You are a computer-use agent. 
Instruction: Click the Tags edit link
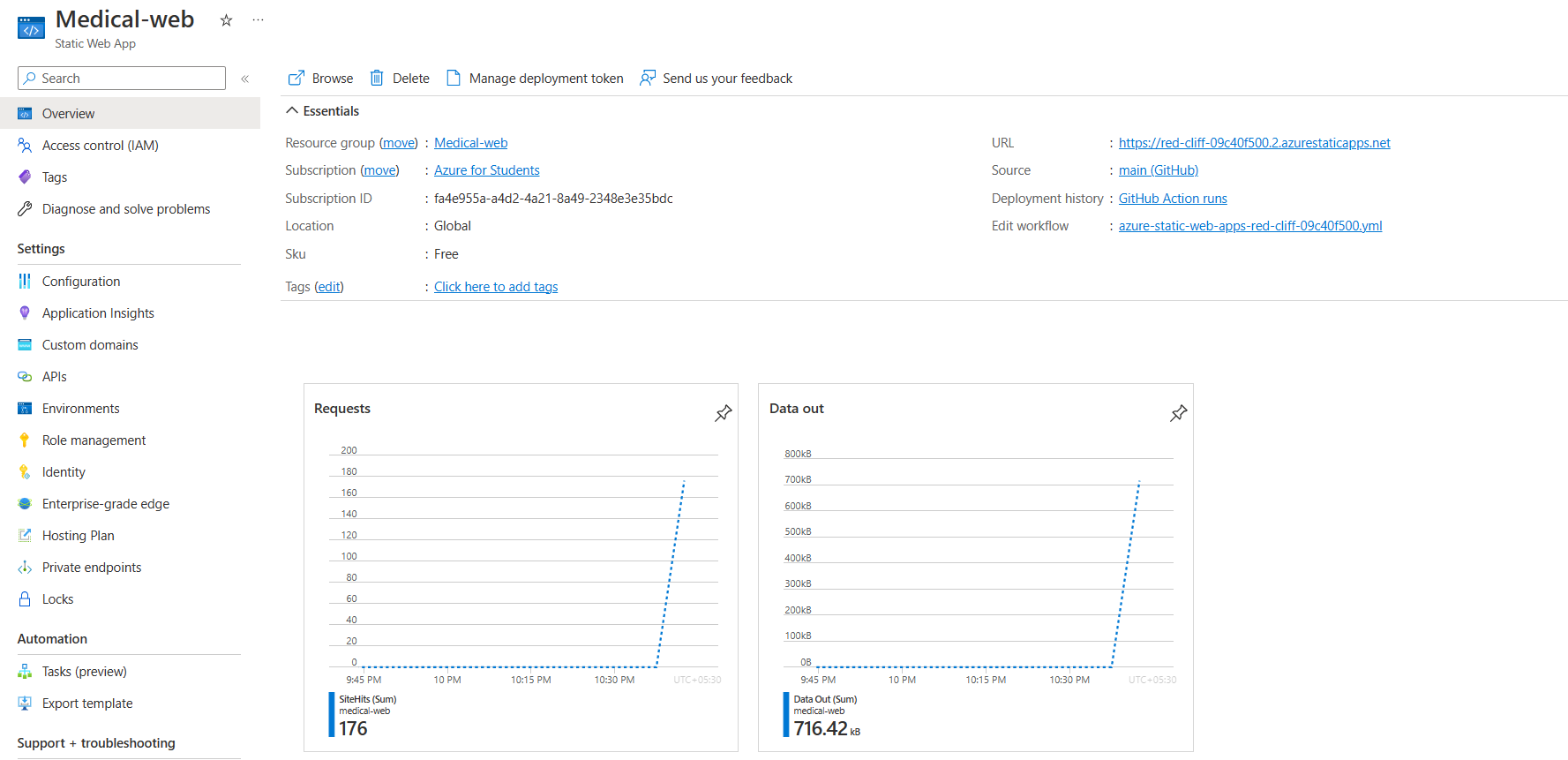click(329, 287)
